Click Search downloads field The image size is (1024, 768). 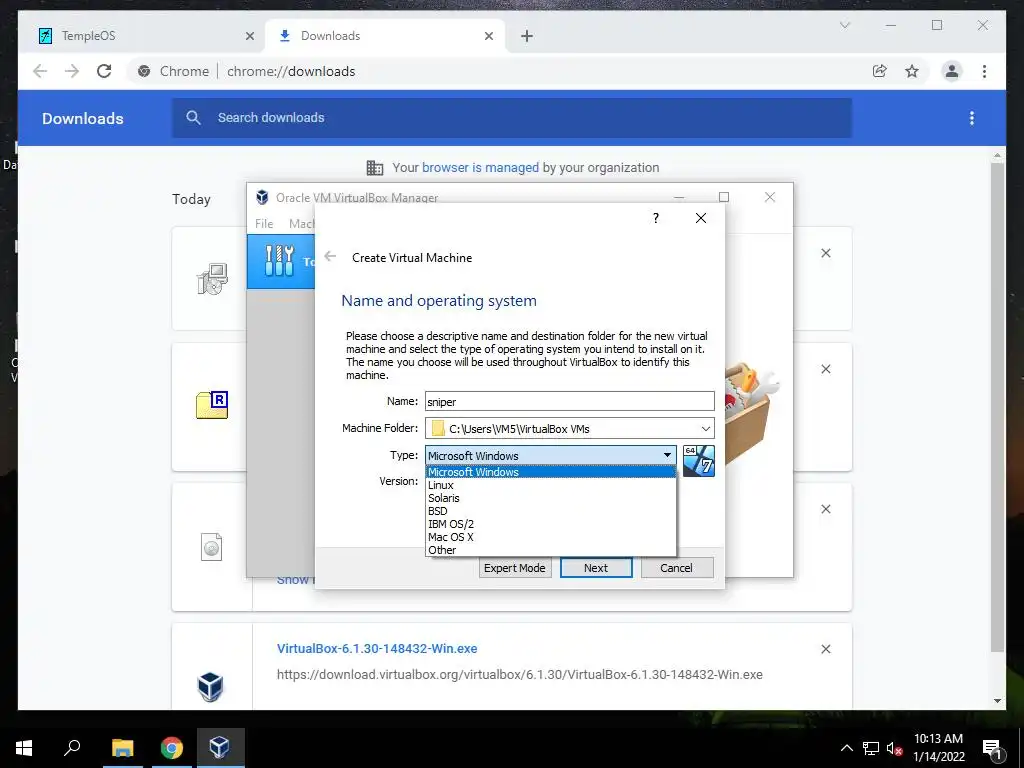[512, 118]
